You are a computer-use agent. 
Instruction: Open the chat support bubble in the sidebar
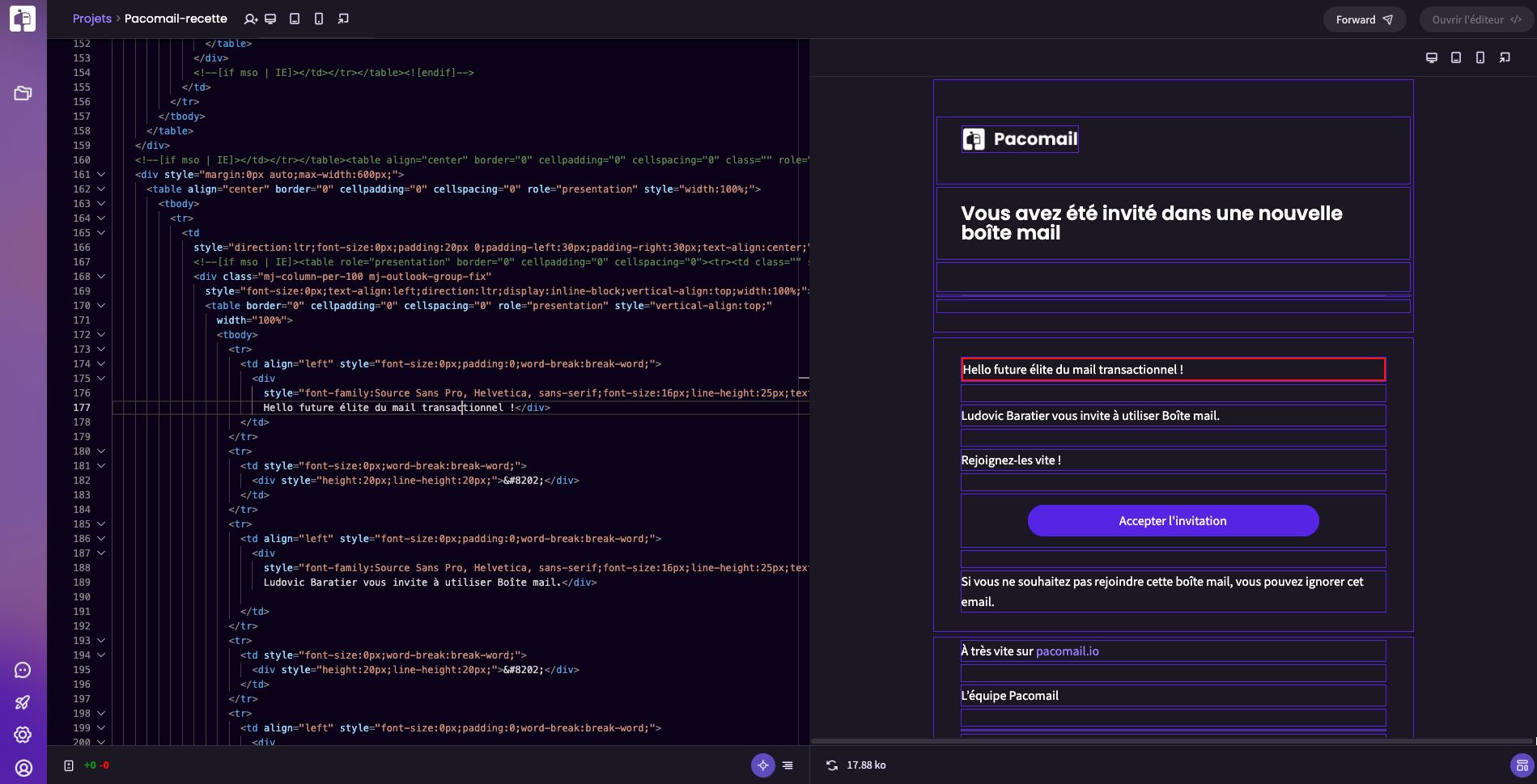coord(23,670)
